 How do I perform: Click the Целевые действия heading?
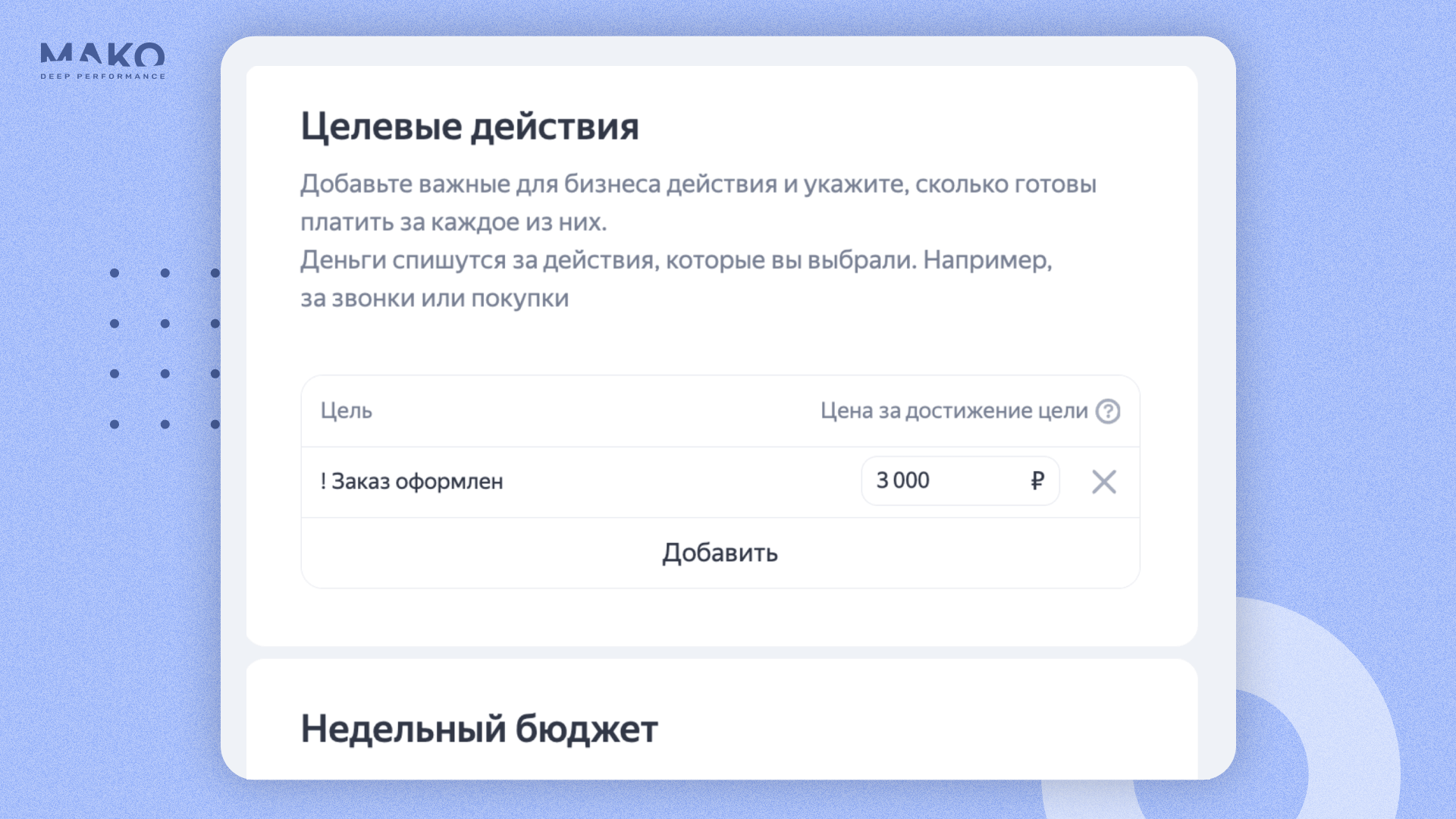click(x=469, y=127)
